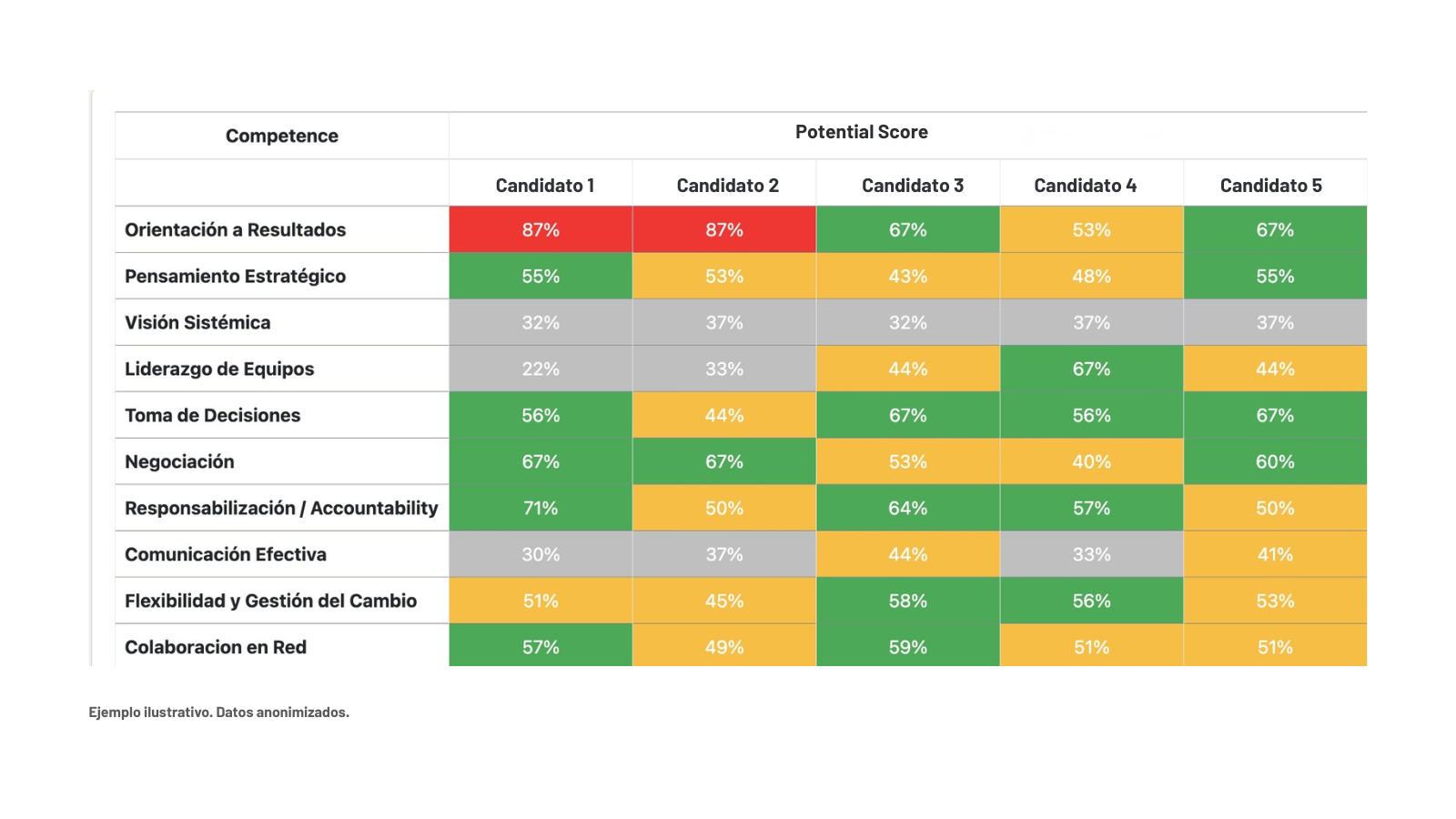
Task: Click the 'Ejemplo ilustrativo. Datos anonimizados.' caption
Action: tap(218, 713)
